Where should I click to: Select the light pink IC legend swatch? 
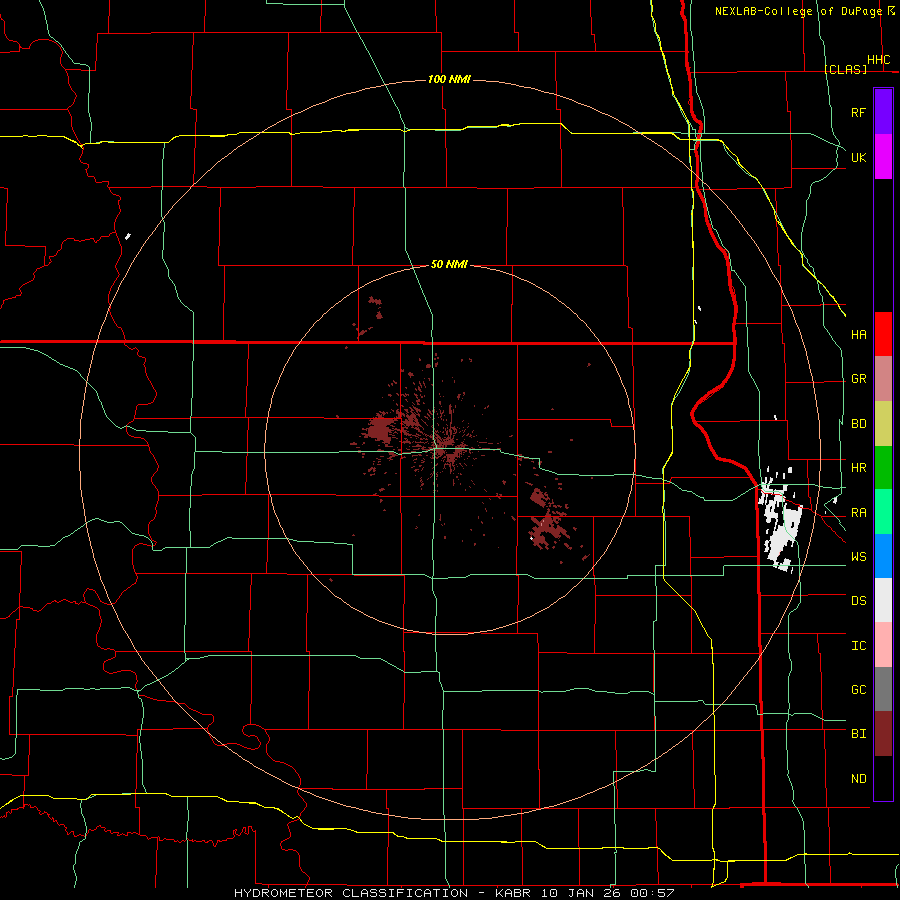[x=883, y=645]
